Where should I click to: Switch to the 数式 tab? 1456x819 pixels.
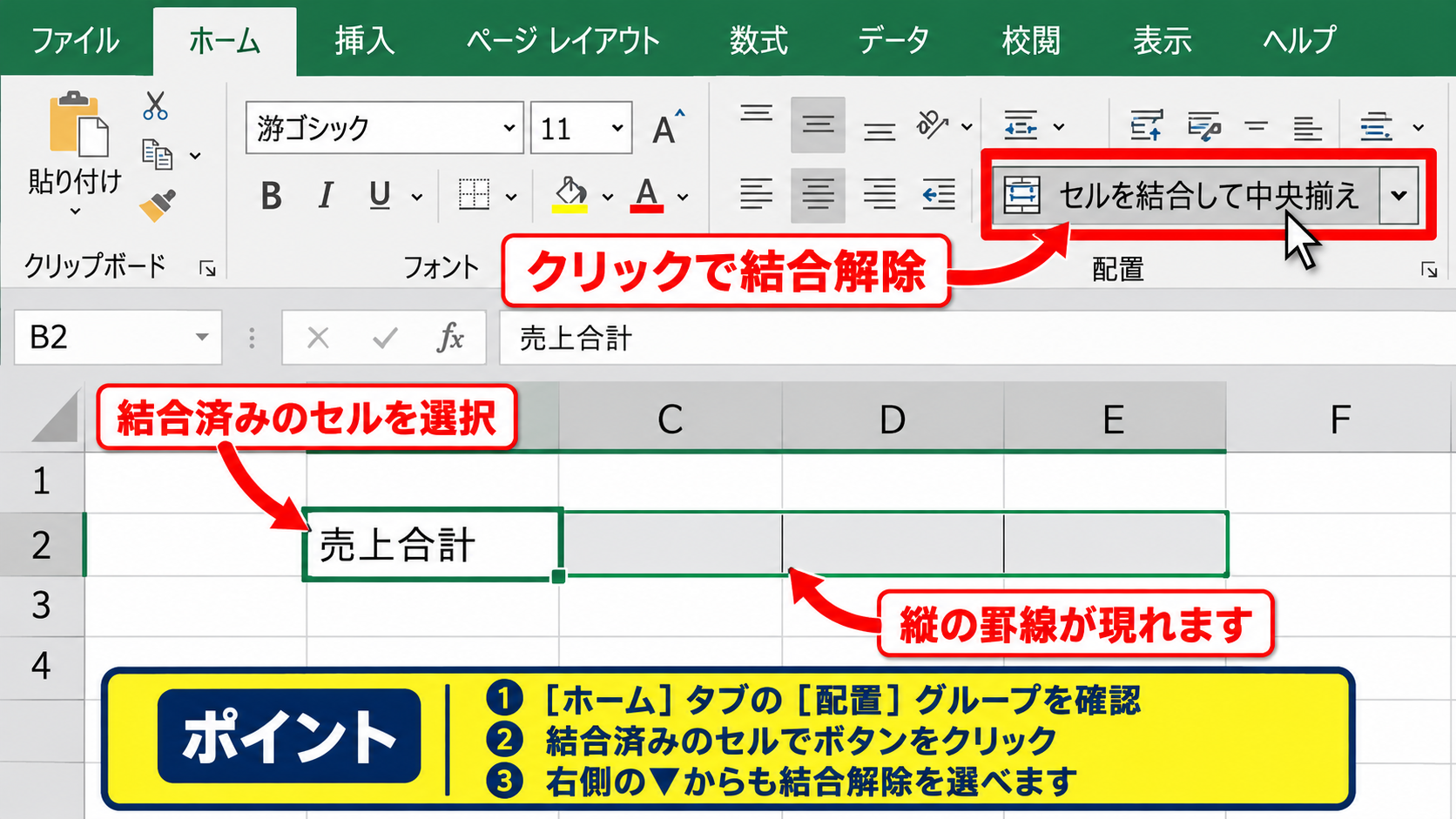758,41
